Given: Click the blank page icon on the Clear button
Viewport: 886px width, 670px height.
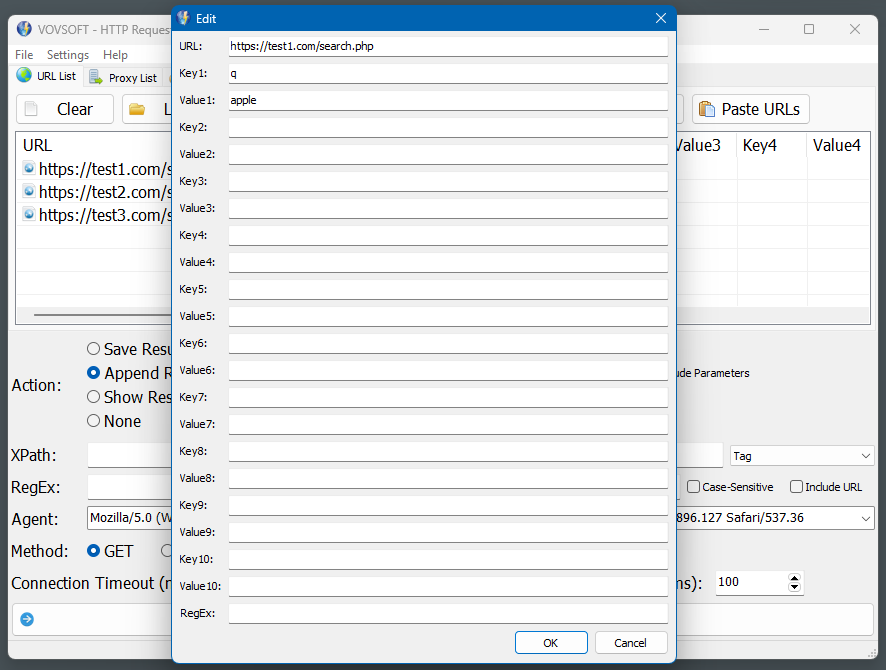Looking at the screenshot, I should pyautogui.click(x=32, y=108).
